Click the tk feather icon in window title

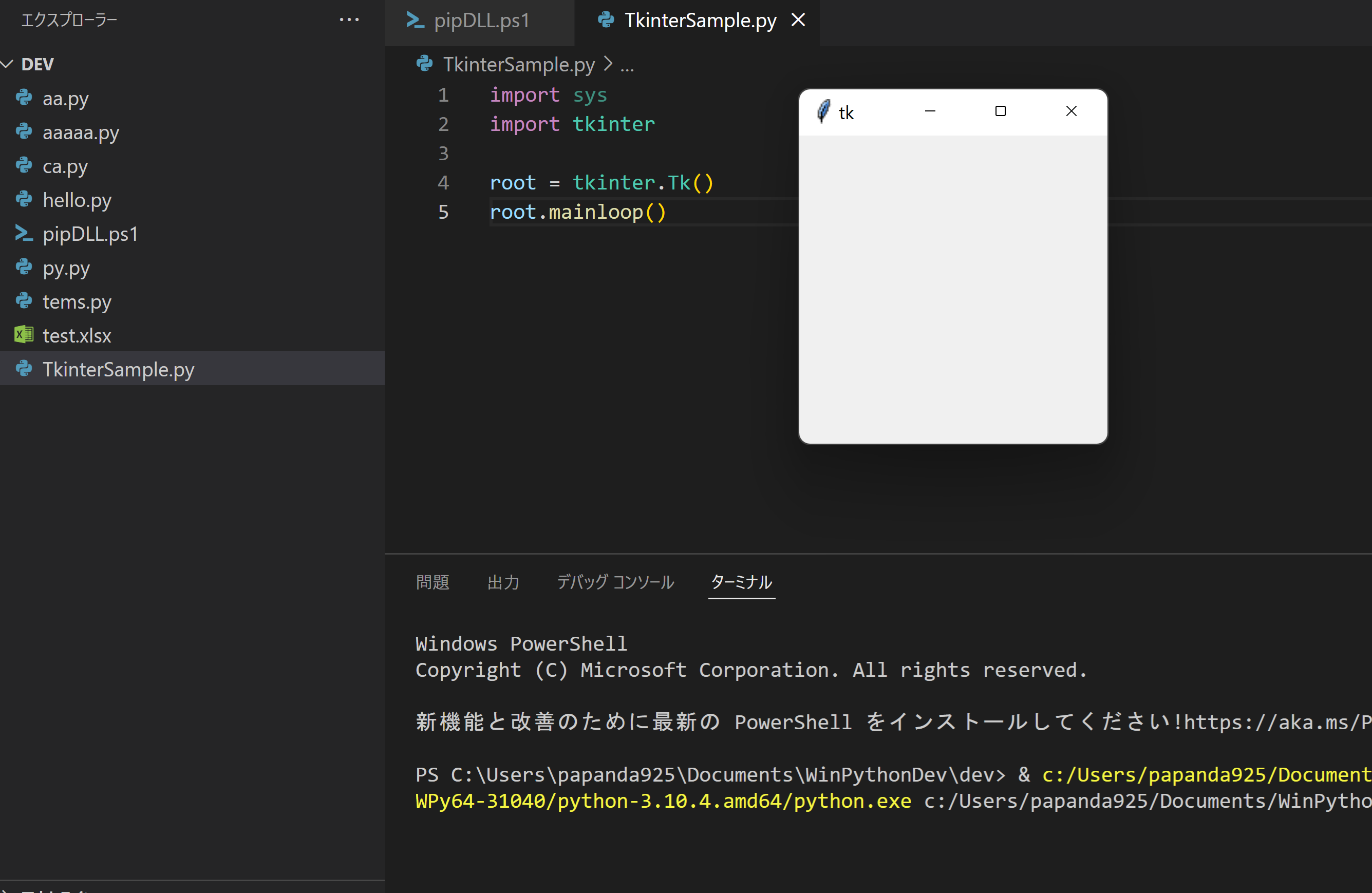coord(823,111)
